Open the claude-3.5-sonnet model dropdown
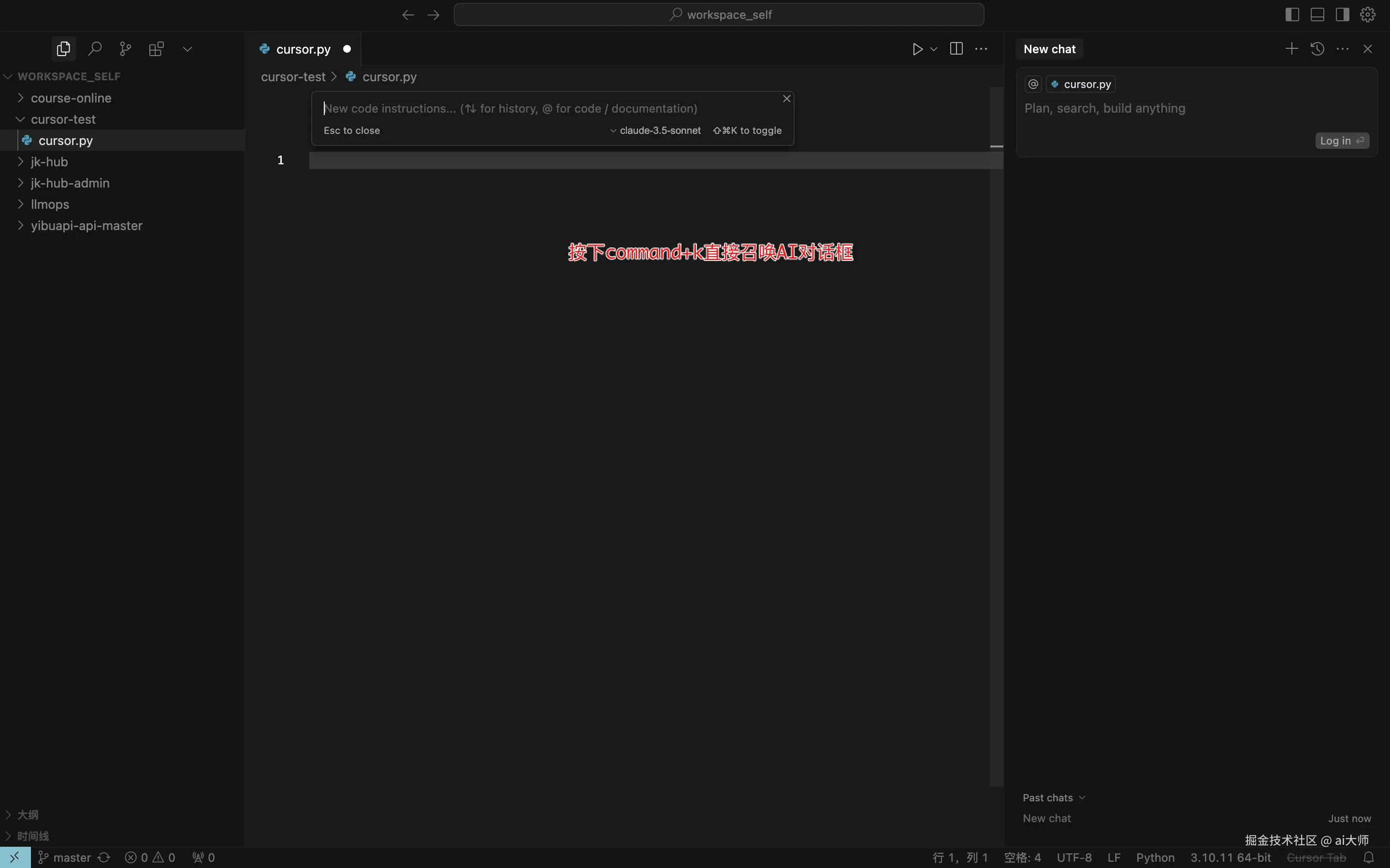Image resolution: width=1390 pixels, height=868 pixels. [655, 131]
